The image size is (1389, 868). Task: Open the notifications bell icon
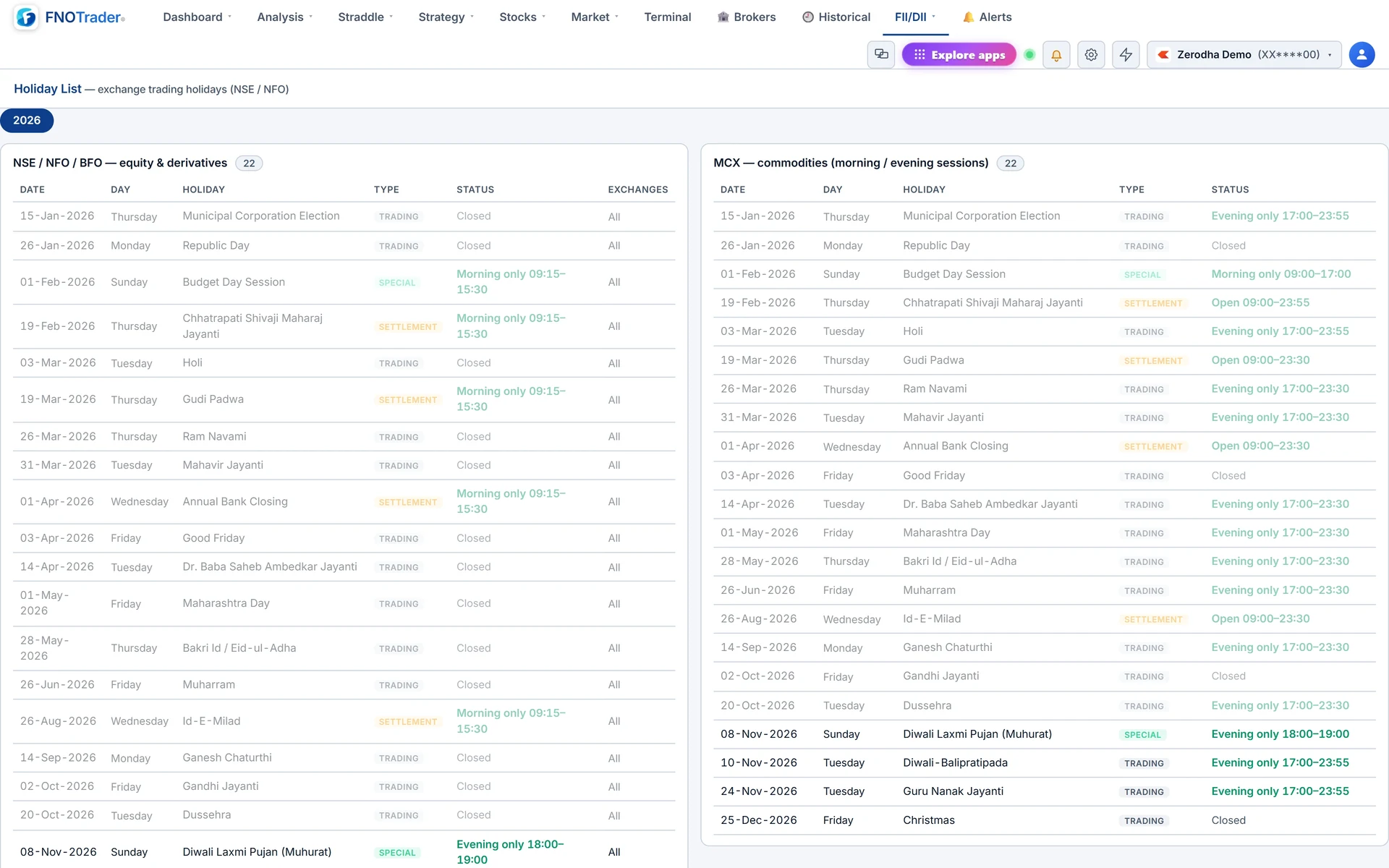point(1056,54)
